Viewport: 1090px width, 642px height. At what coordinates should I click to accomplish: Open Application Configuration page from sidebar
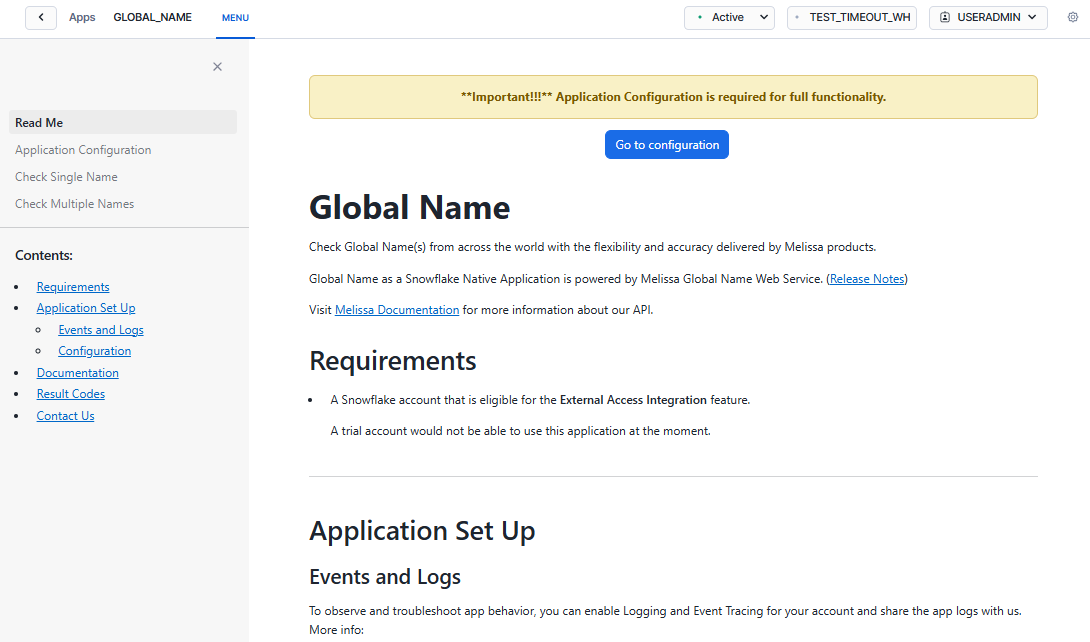point(83,150)
